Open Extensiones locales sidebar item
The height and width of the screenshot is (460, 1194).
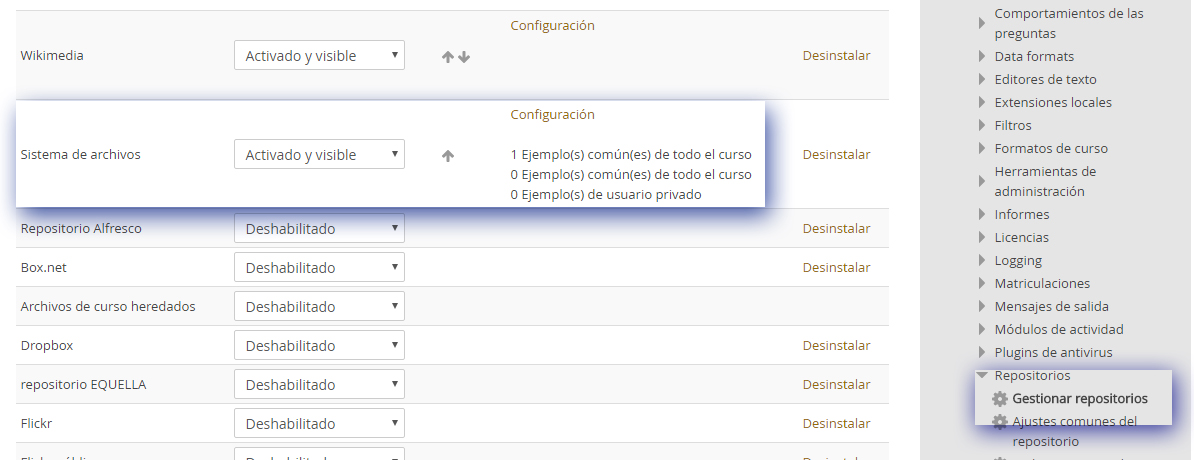tap(1053, 102)
